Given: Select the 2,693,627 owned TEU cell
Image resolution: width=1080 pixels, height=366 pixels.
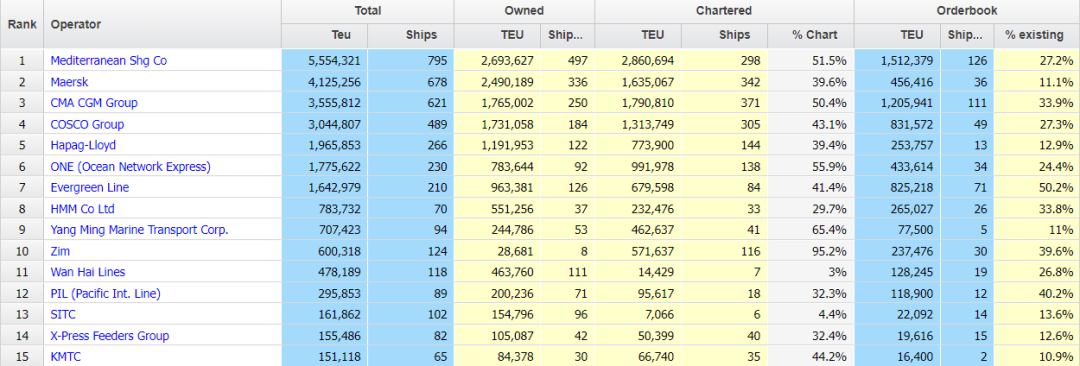Looking at the screenshot, I should (498, 61).
